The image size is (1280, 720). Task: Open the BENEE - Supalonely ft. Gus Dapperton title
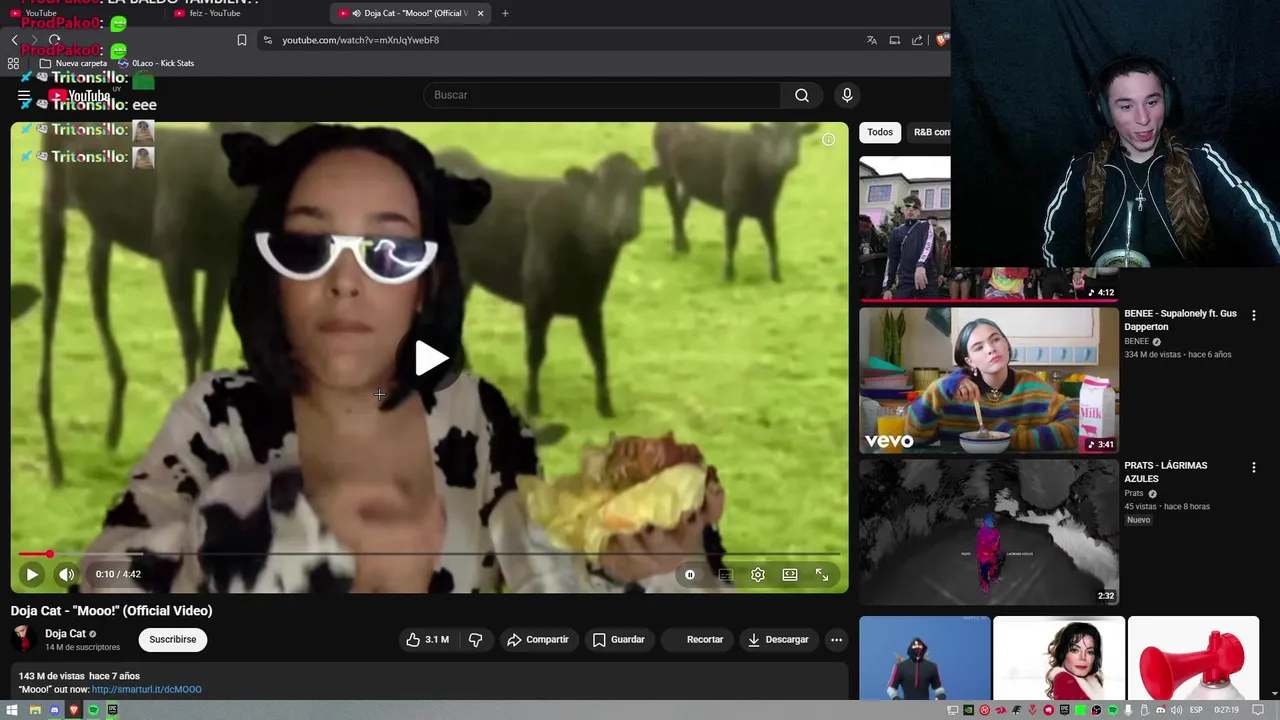click(1180, 320)
